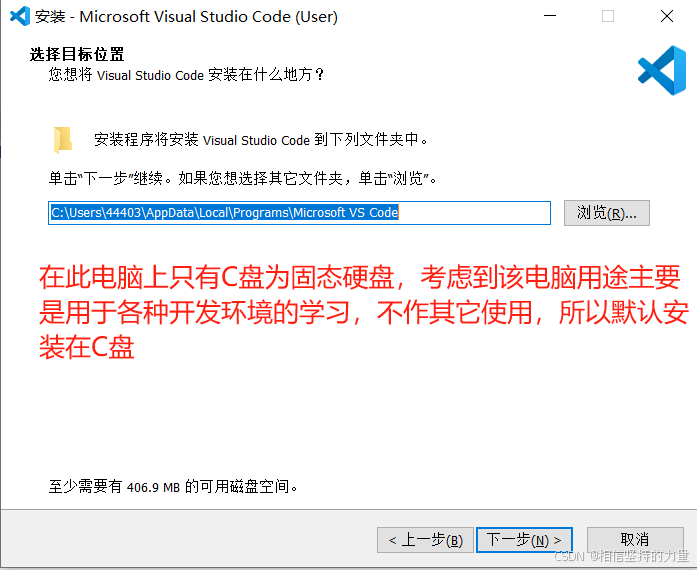Click the window title '安装 - Microsoft Visual Studio Code (User)'
The image size is (697, 570).
click(186, 16)
